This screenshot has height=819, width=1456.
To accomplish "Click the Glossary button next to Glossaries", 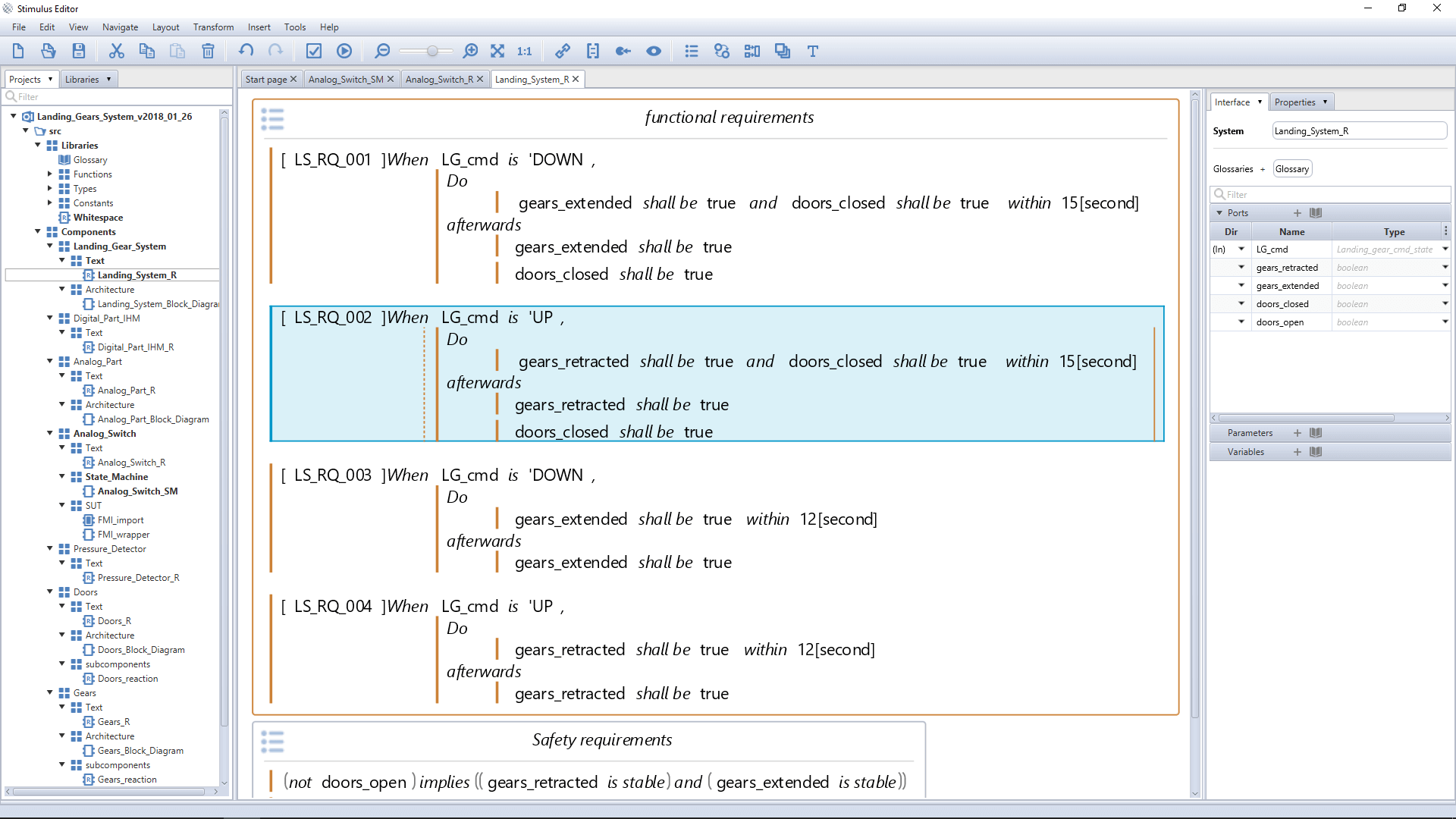I will [x=1292, y=169].
